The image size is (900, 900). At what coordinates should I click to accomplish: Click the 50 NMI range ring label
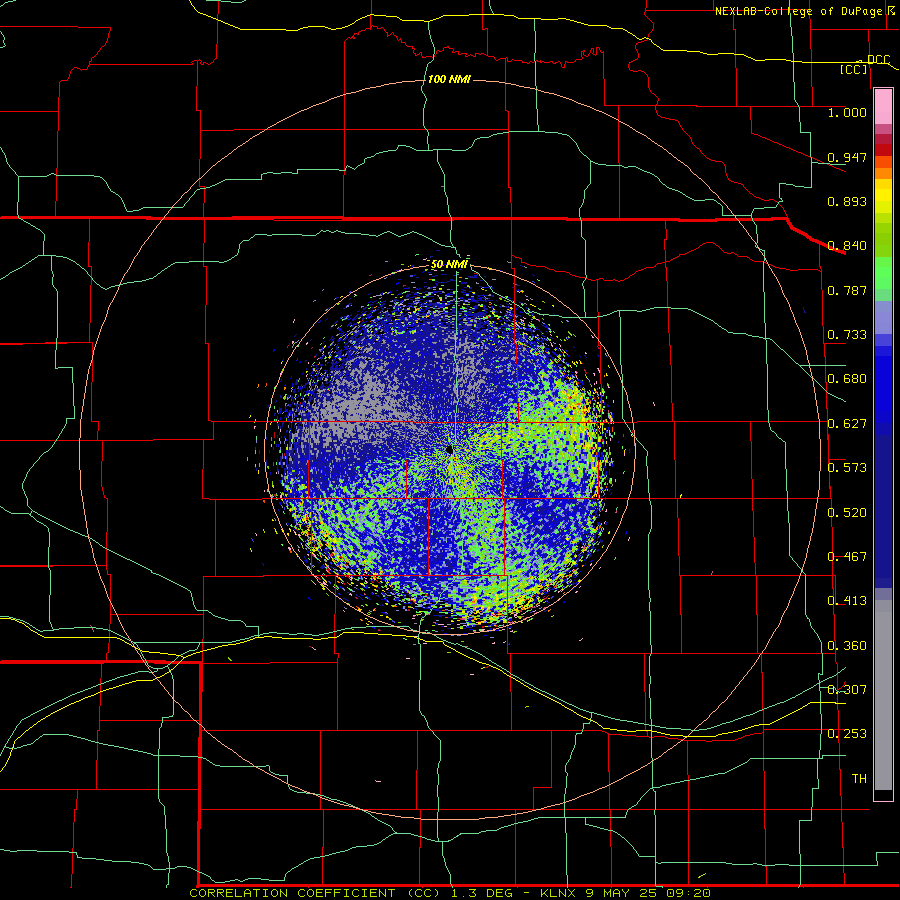tap(449, 264)
